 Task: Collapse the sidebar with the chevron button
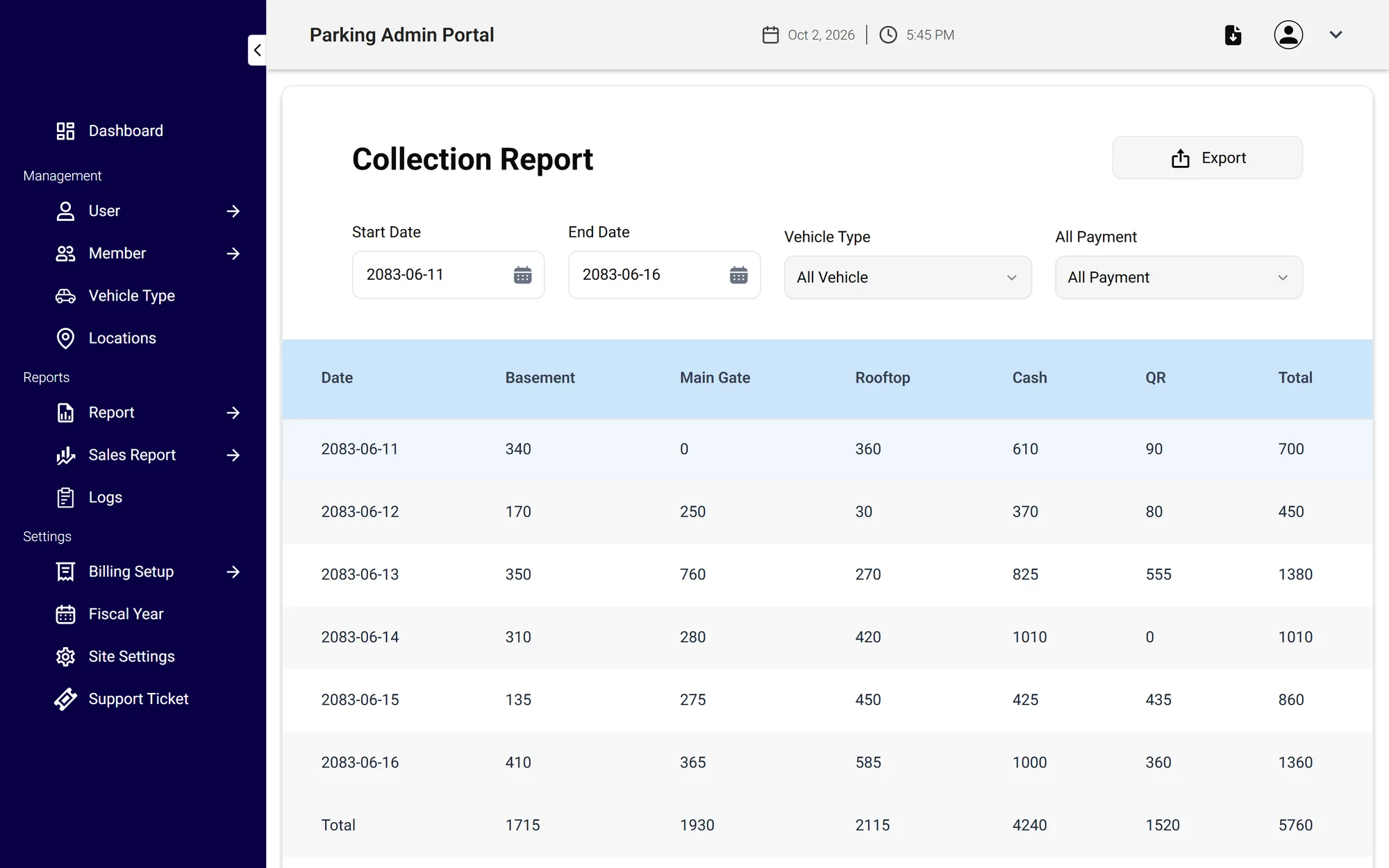tap(258, 50)
